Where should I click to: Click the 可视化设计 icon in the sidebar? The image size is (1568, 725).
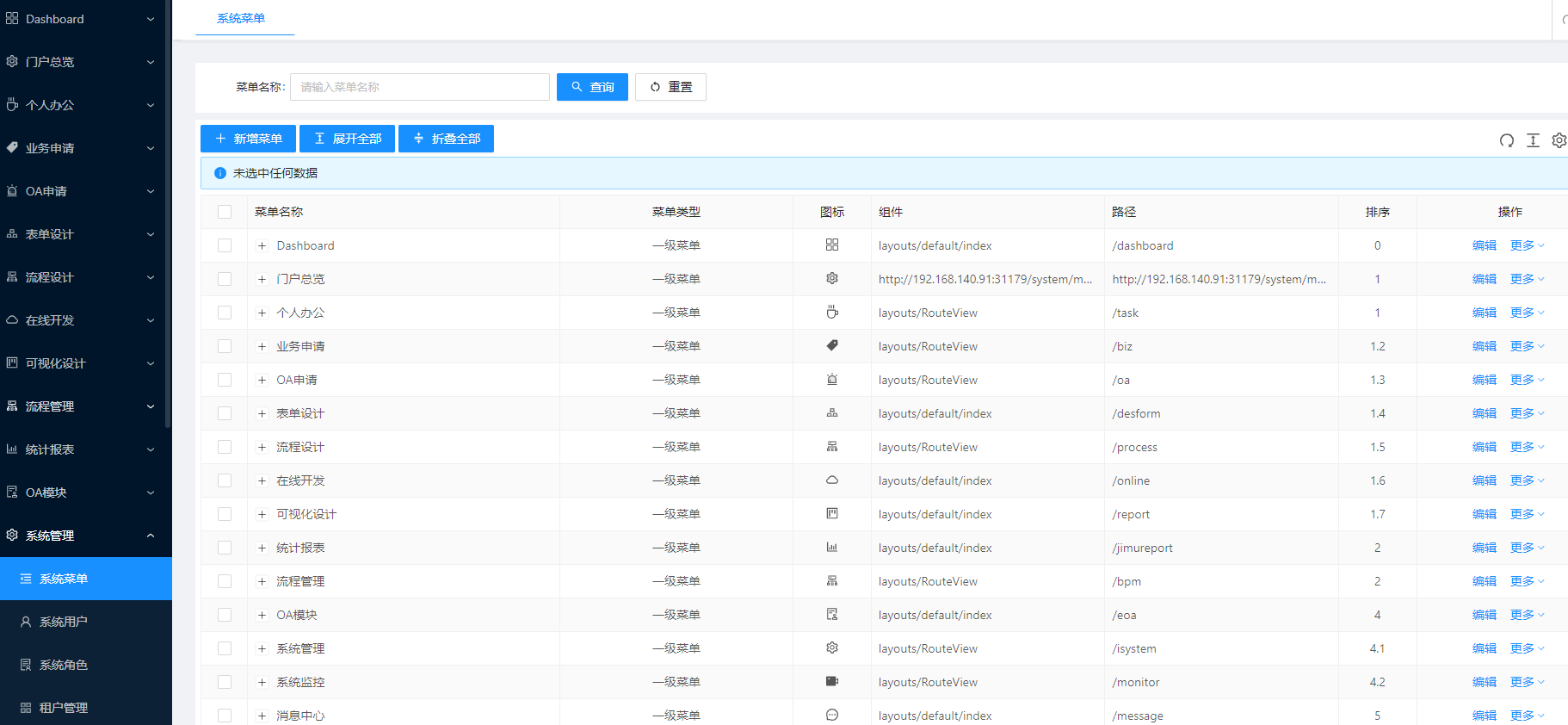(12, 362)
